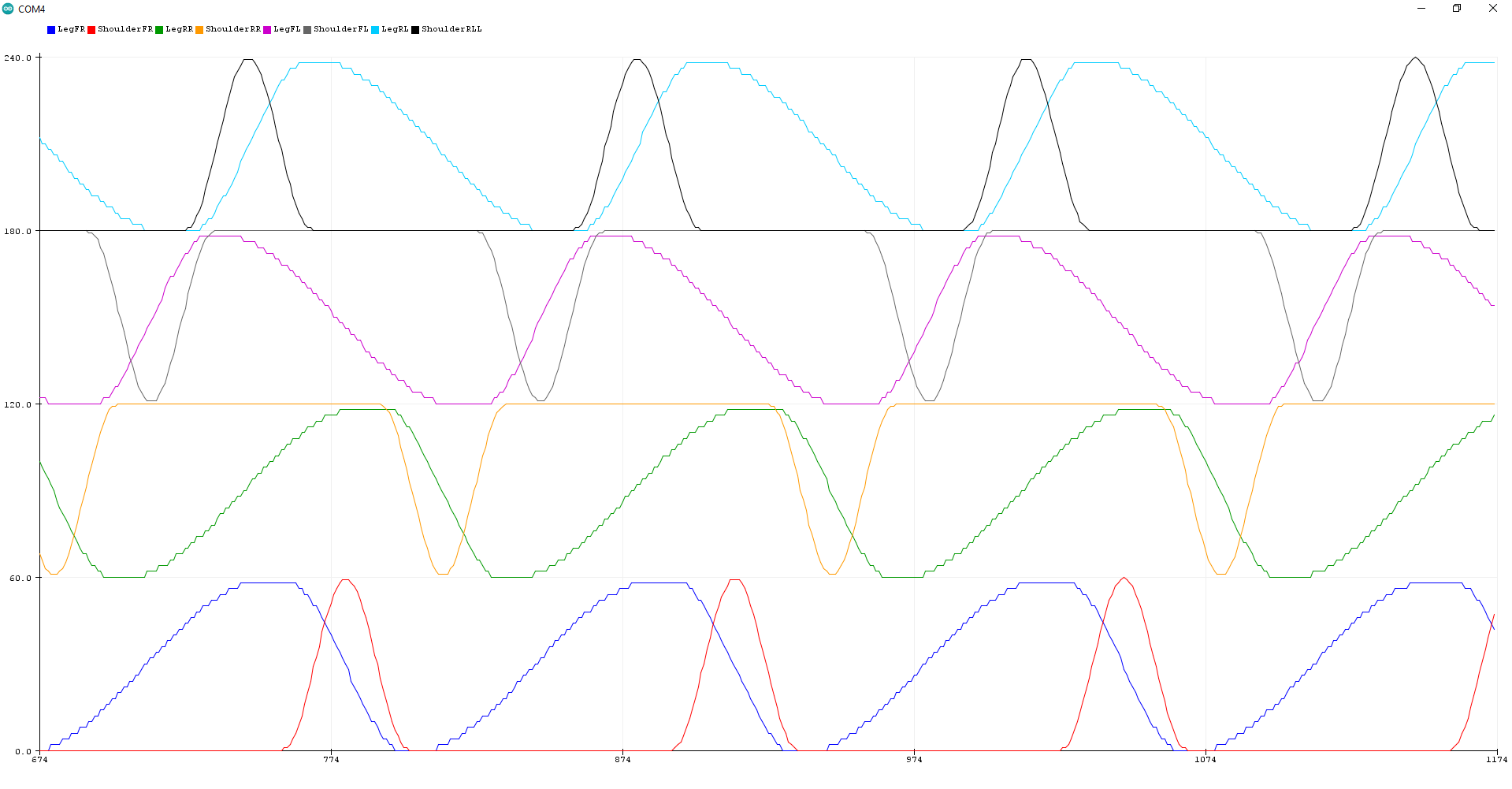
Task: Click the green LegRR legend swatch
Action: [159, 30]
